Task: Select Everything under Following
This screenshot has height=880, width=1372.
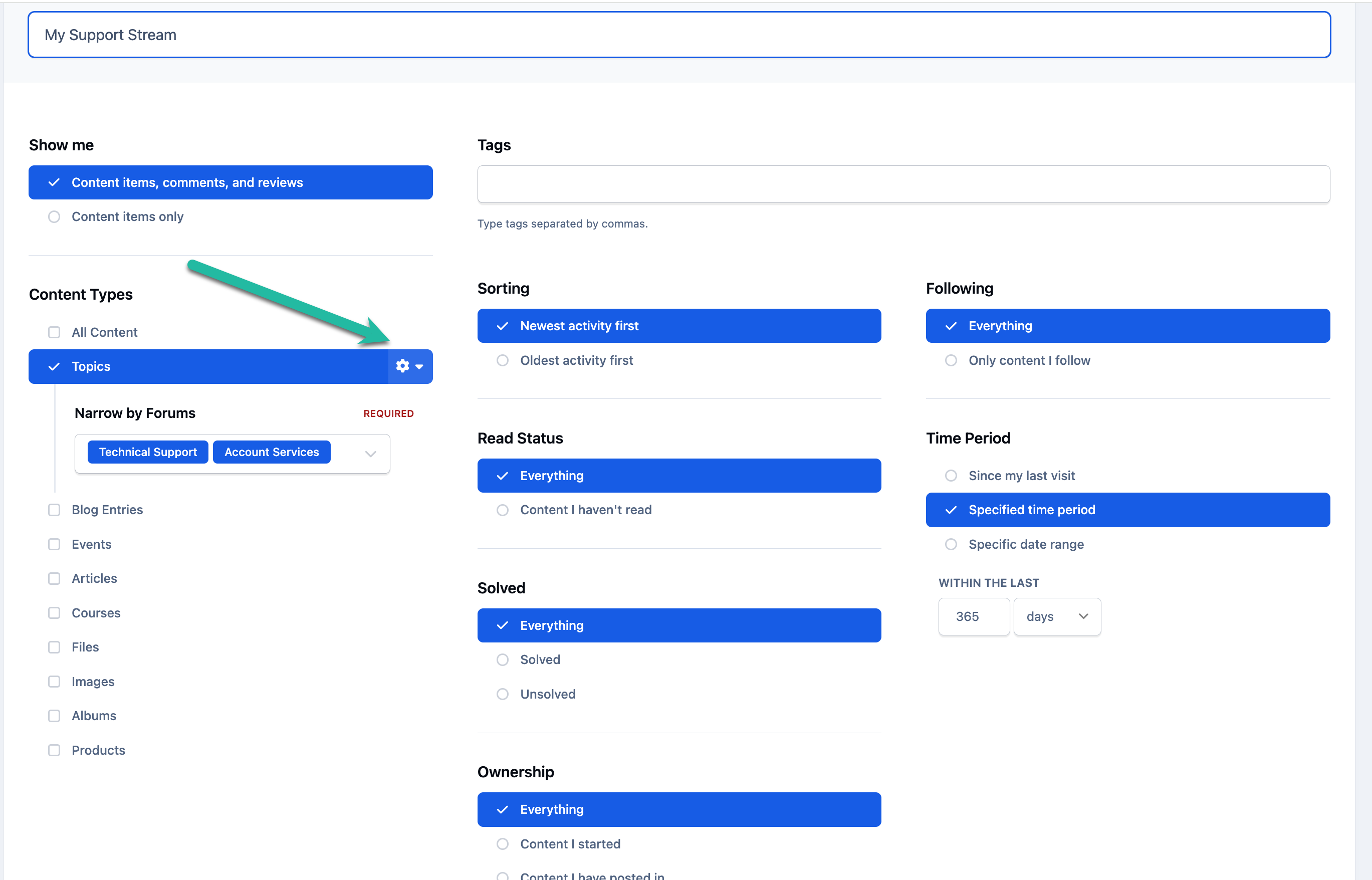Action: [x=1127, y=326]
